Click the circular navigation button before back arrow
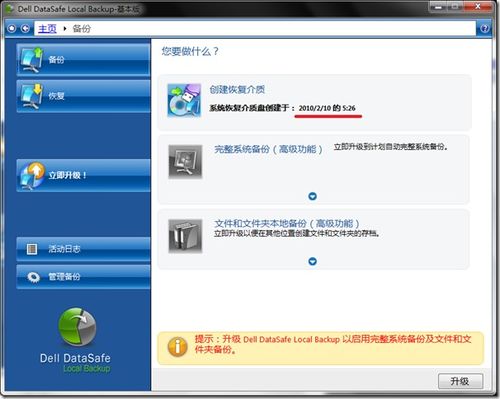The width and height of the screenshot is (500, 399). 12,28
